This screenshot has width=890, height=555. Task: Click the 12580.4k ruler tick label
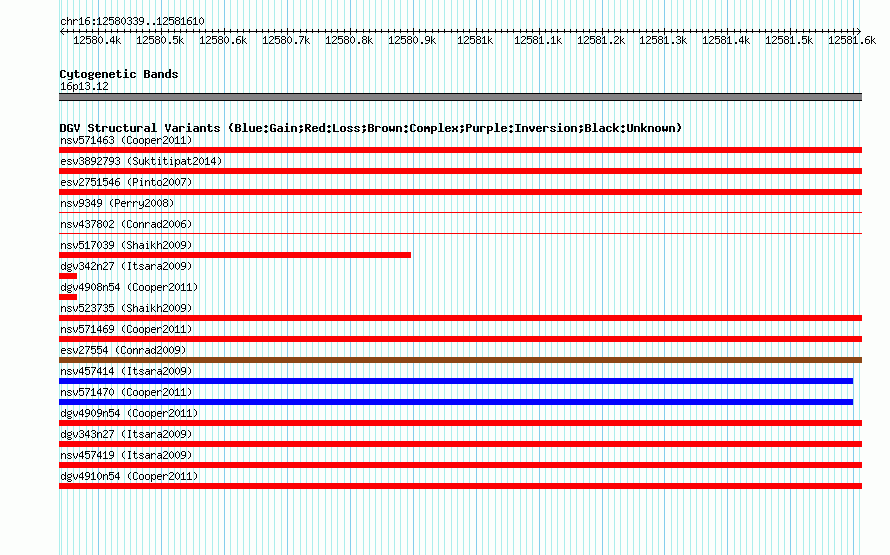tap(97, 41)
